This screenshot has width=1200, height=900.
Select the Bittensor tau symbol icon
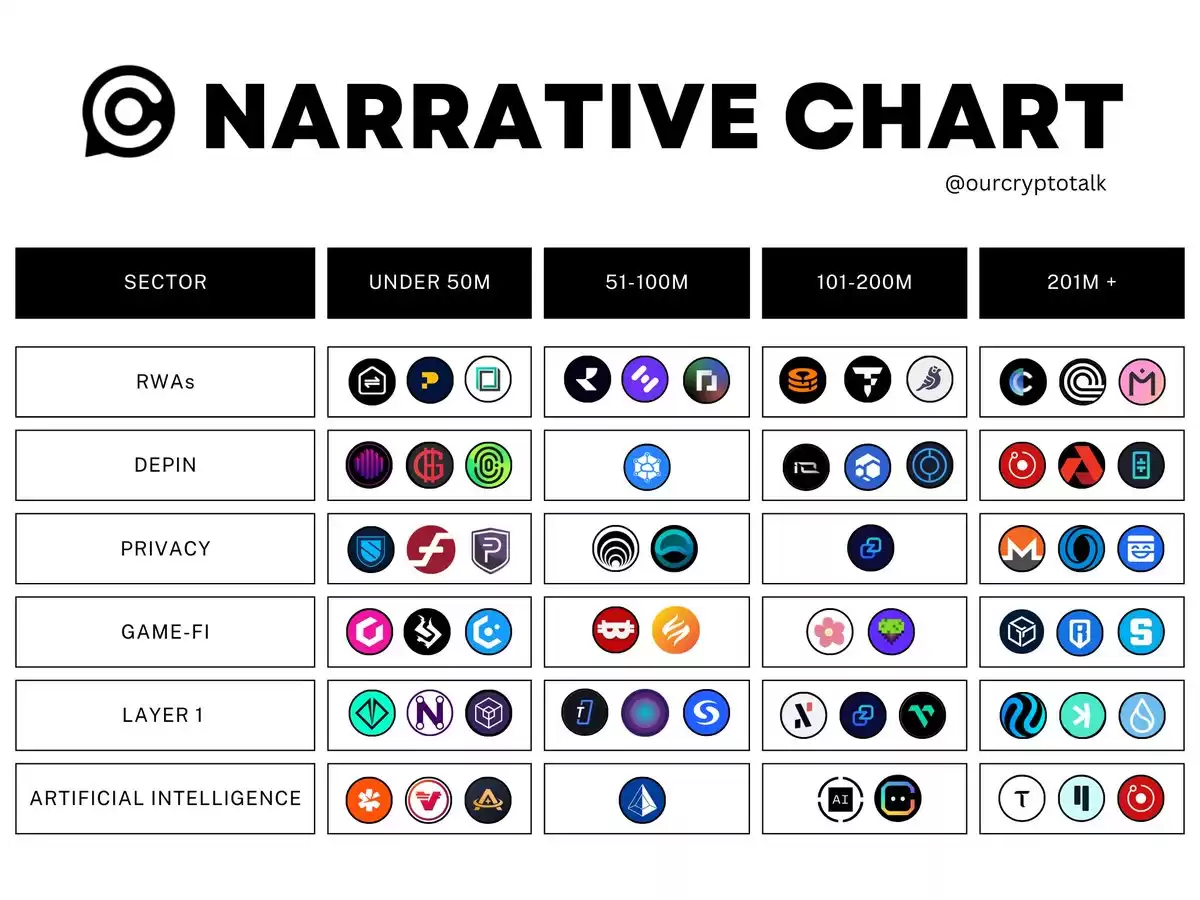[1023, 798]
